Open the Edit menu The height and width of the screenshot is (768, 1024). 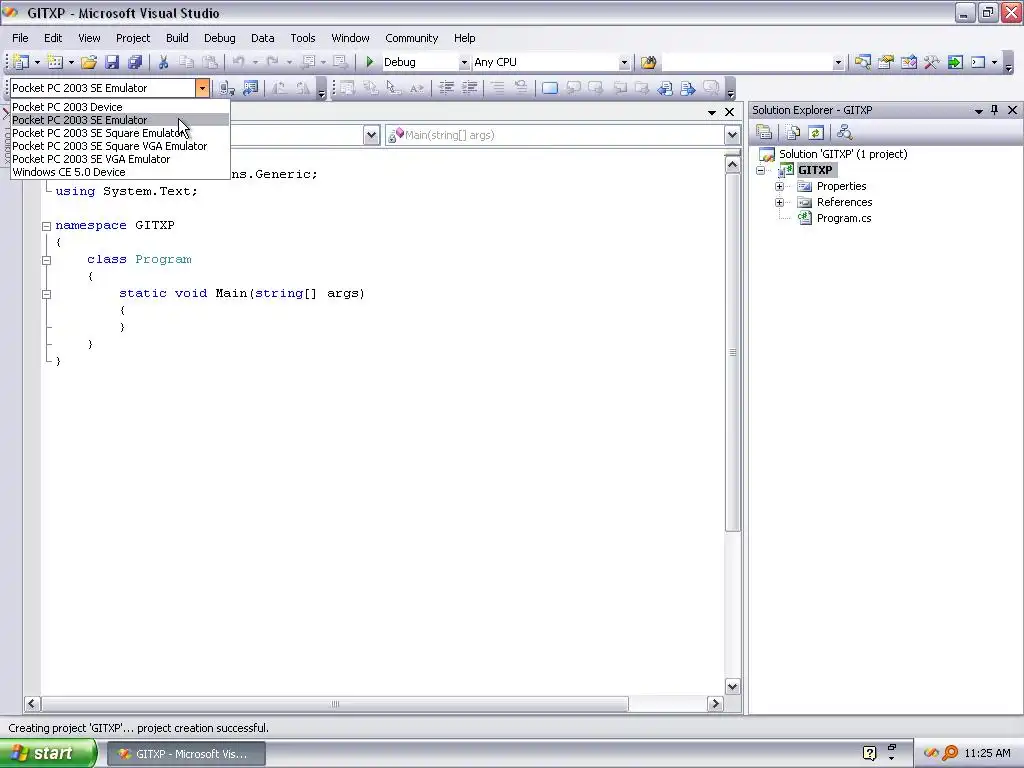pyautogui.click(x=53, y=38)
